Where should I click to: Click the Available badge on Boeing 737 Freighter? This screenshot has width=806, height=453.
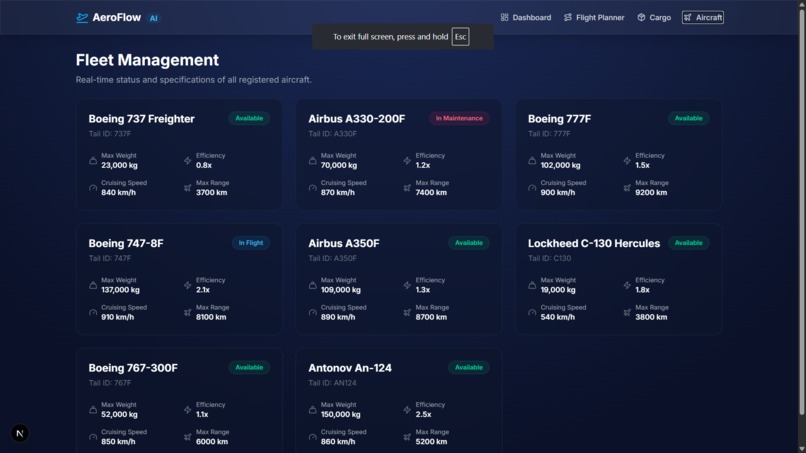(249, 118)
